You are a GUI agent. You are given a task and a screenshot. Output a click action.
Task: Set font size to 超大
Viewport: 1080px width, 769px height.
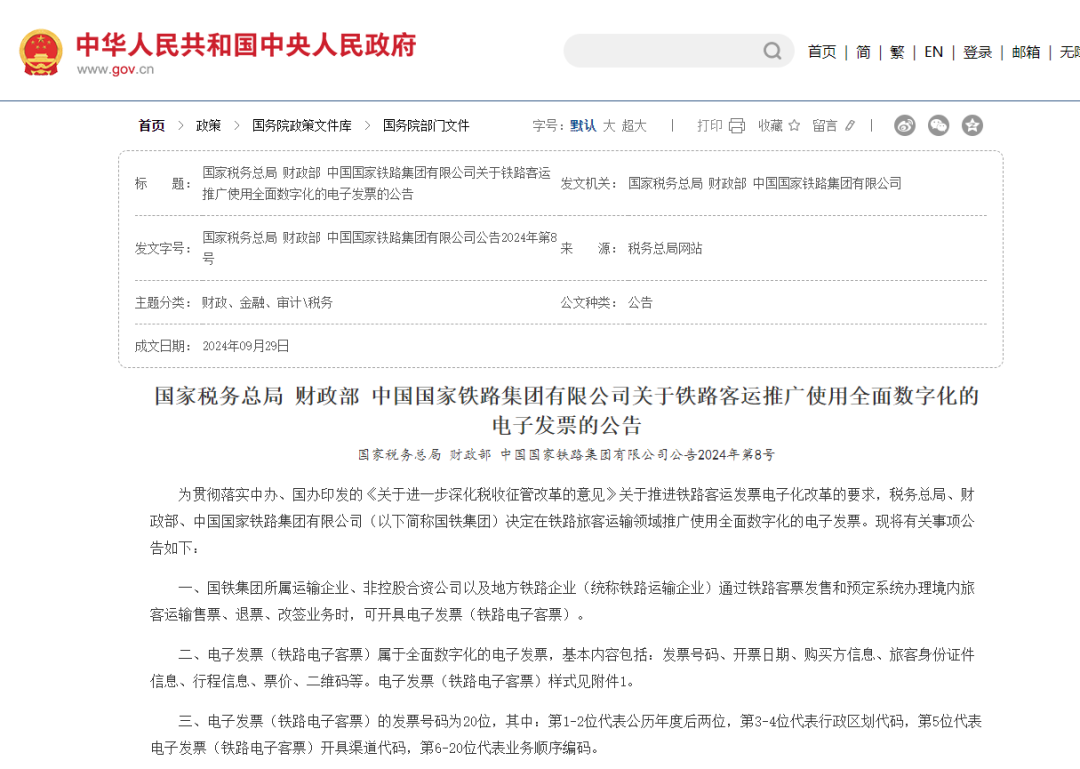tap(634, 126)
